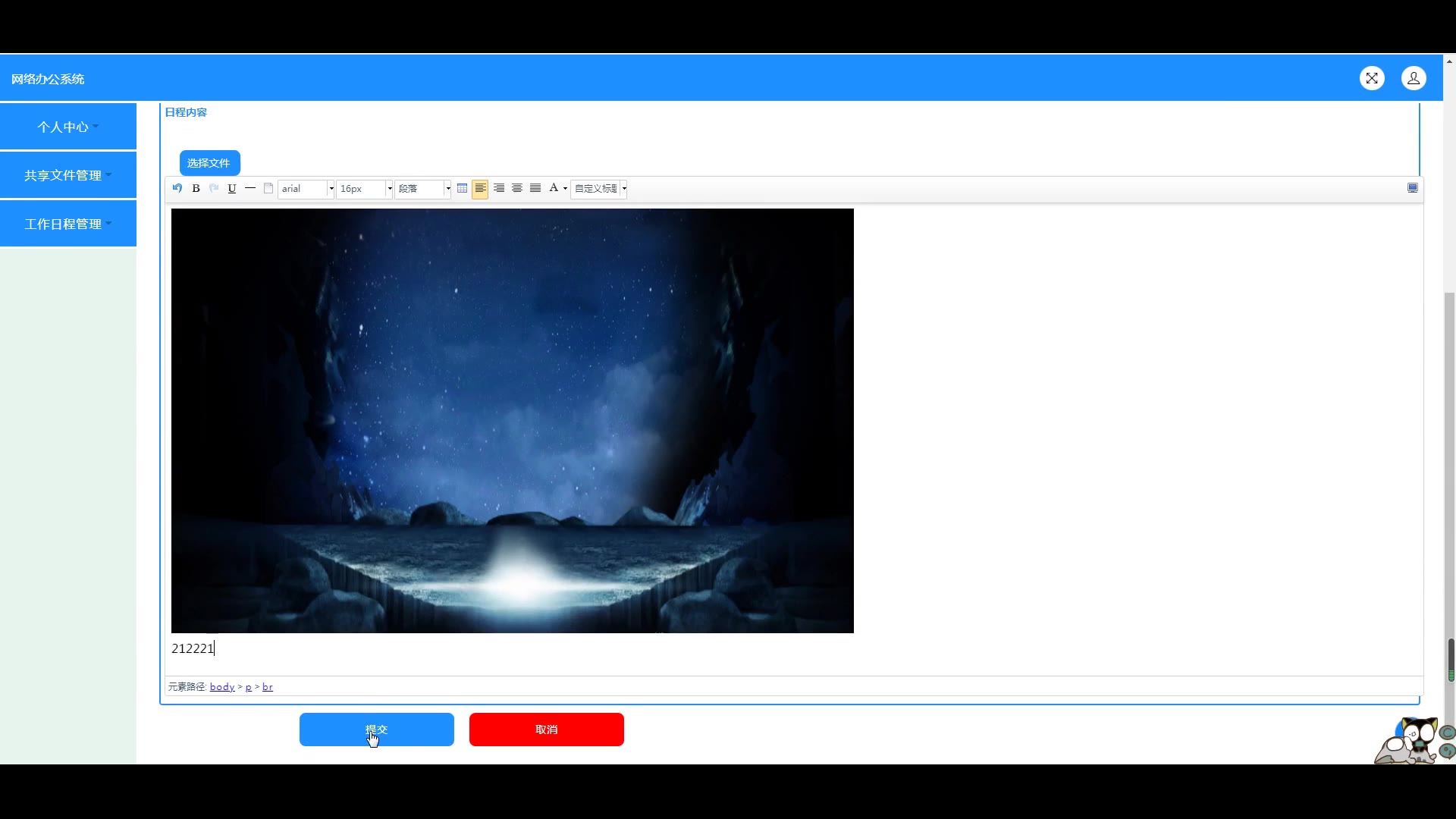The image size is (1456, 819).
Task: Open the 段落 paragraph format dropdown
Action: [x=423, y=189]
